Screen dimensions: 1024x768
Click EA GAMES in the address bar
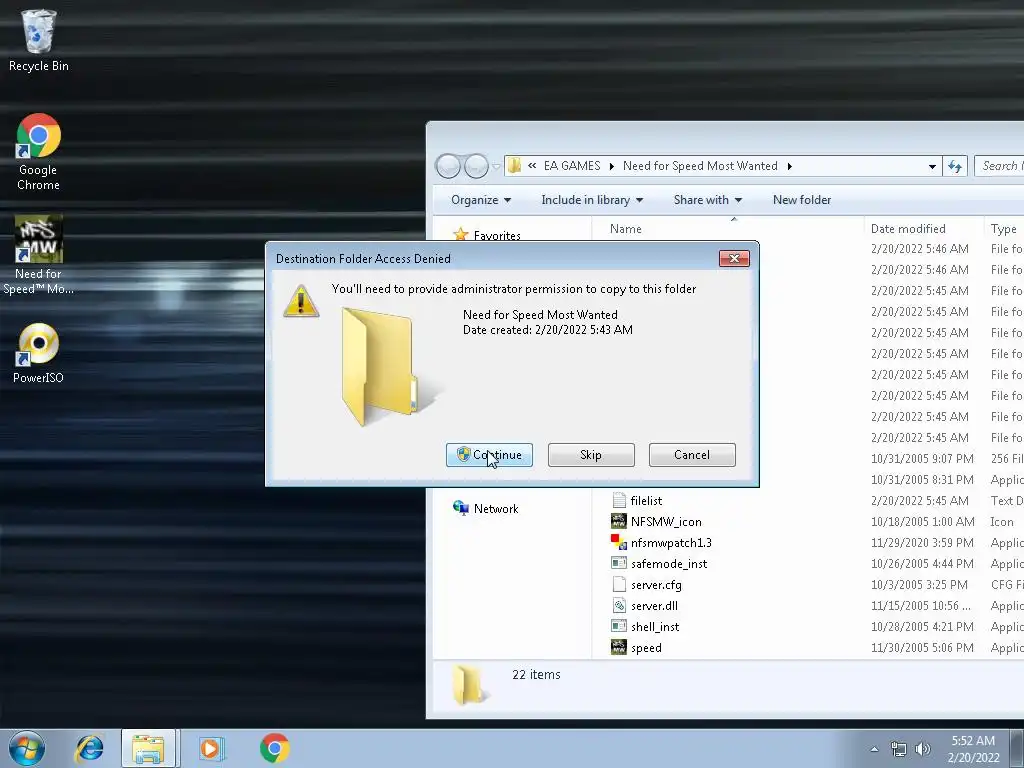[572, 166]
